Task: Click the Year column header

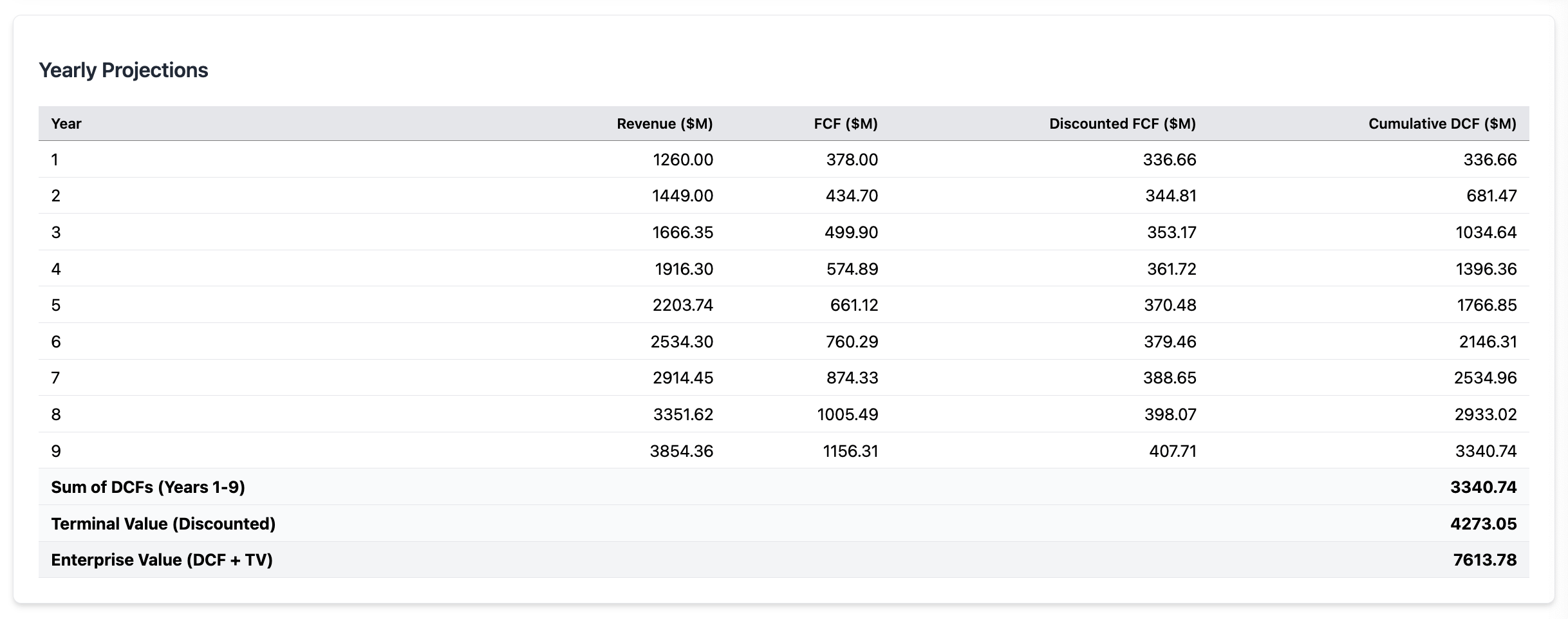Action: [66, 124]
